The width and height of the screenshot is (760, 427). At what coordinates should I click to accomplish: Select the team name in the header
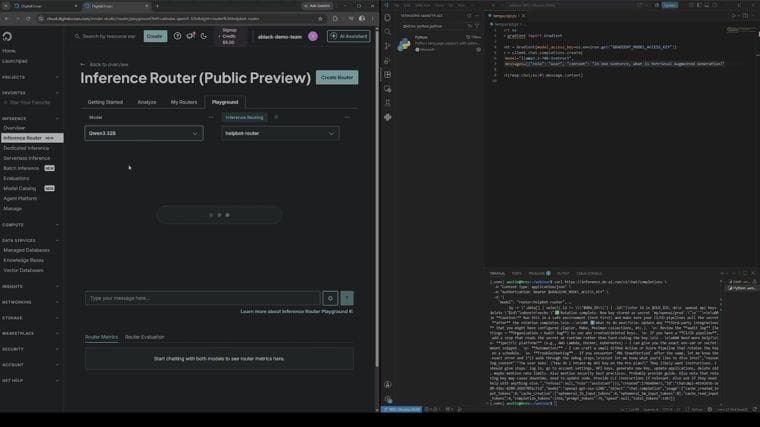point(280,37)
